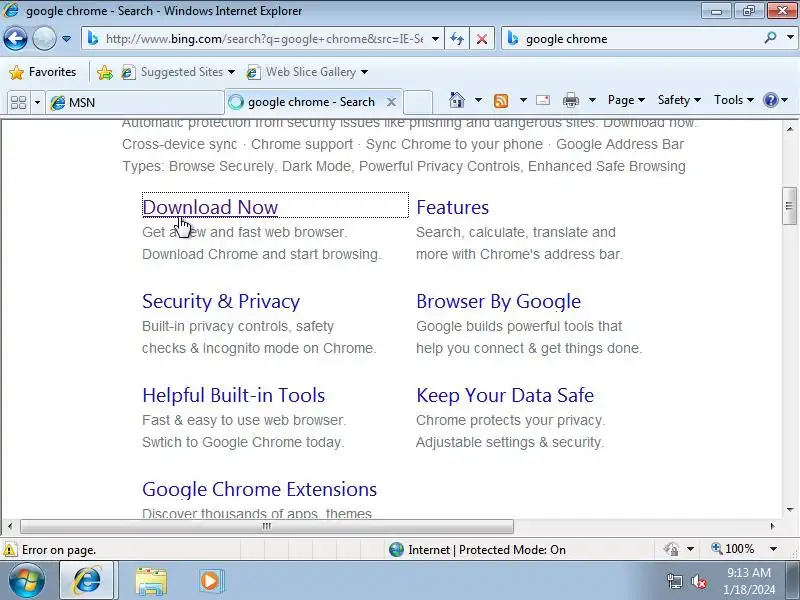Switch to the MSN tab
Image resolution: width=800 pixels, height=600 pixels.
[135, 102]
